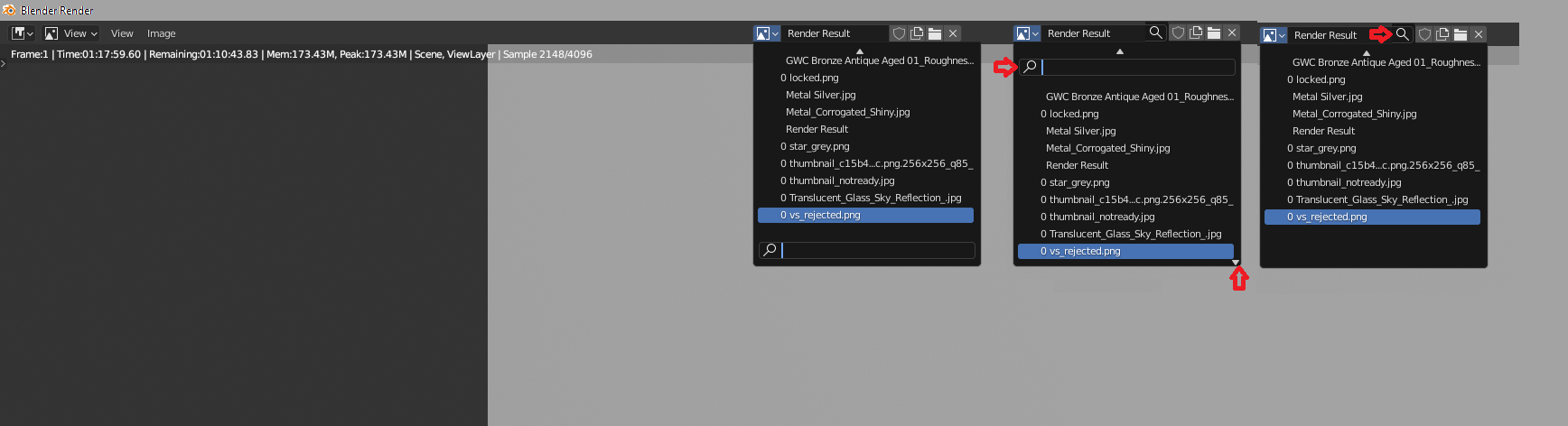Image resolution: width=1568 pixels, height=426 pixels.
Task: Toggle the fake user shield in the middle panel
Action: pyautogui.click(x=1178, y=33)
